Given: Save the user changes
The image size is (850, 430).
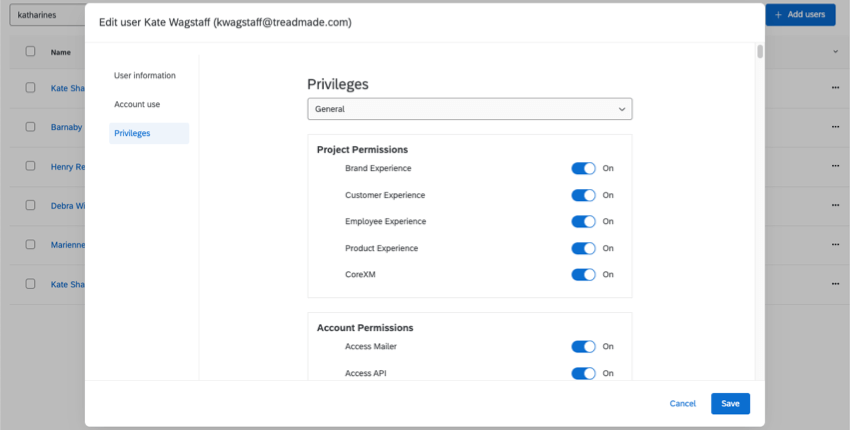Looking at the screenshot, I should [730, 403].
